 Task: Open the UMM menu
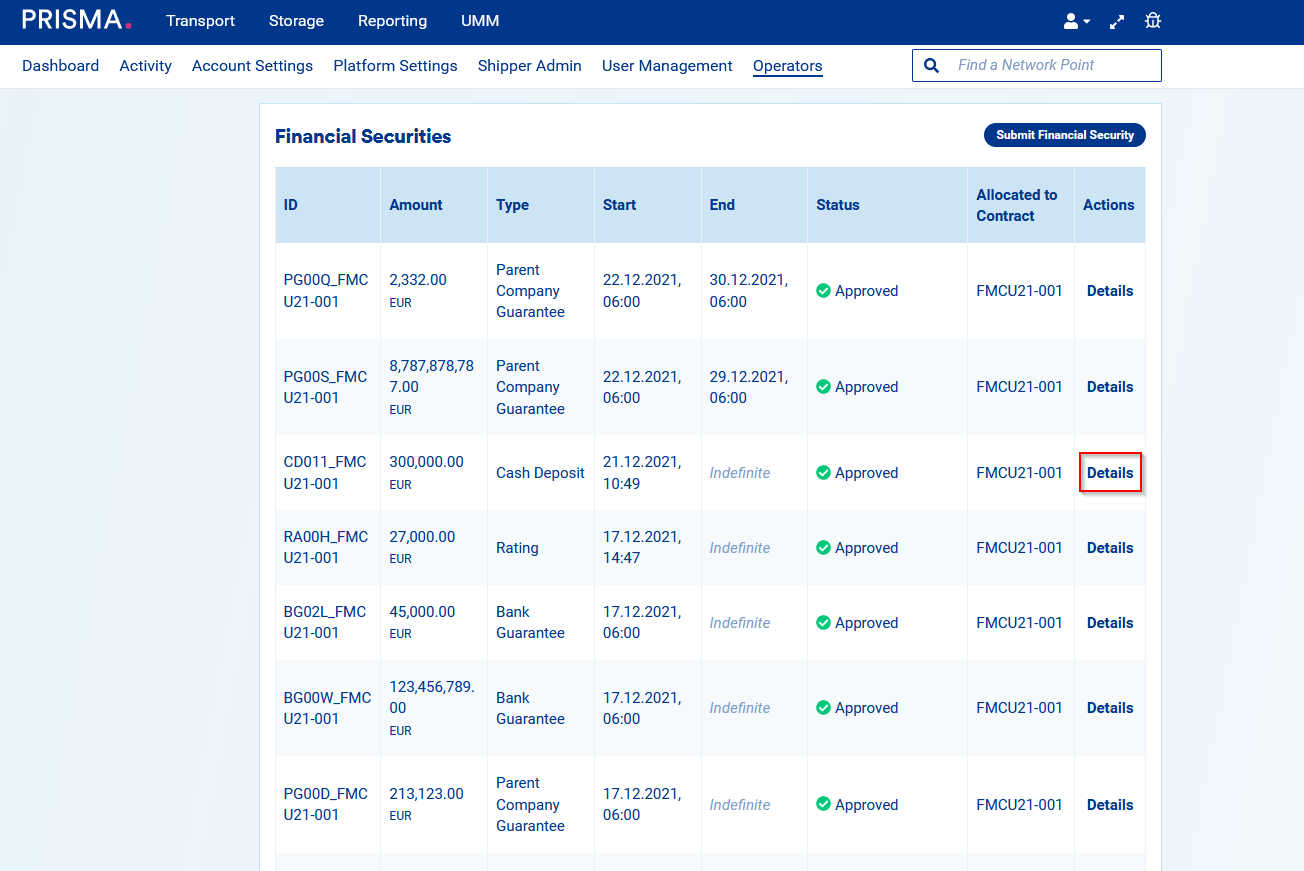[480, 21]
